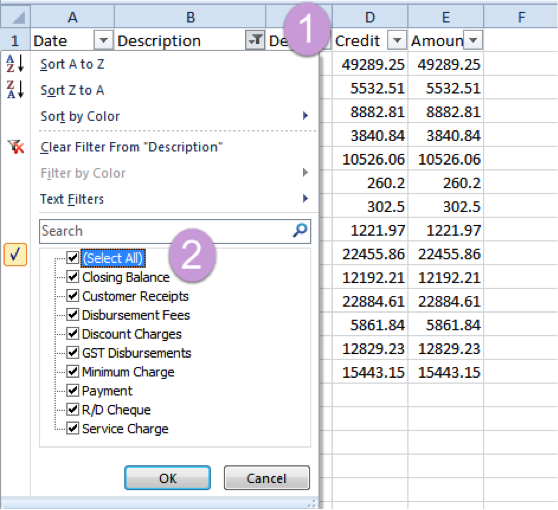This screenshot has width=558, height=510.
Task: Confirm the filter with OK button
Action: pos(167,478)
